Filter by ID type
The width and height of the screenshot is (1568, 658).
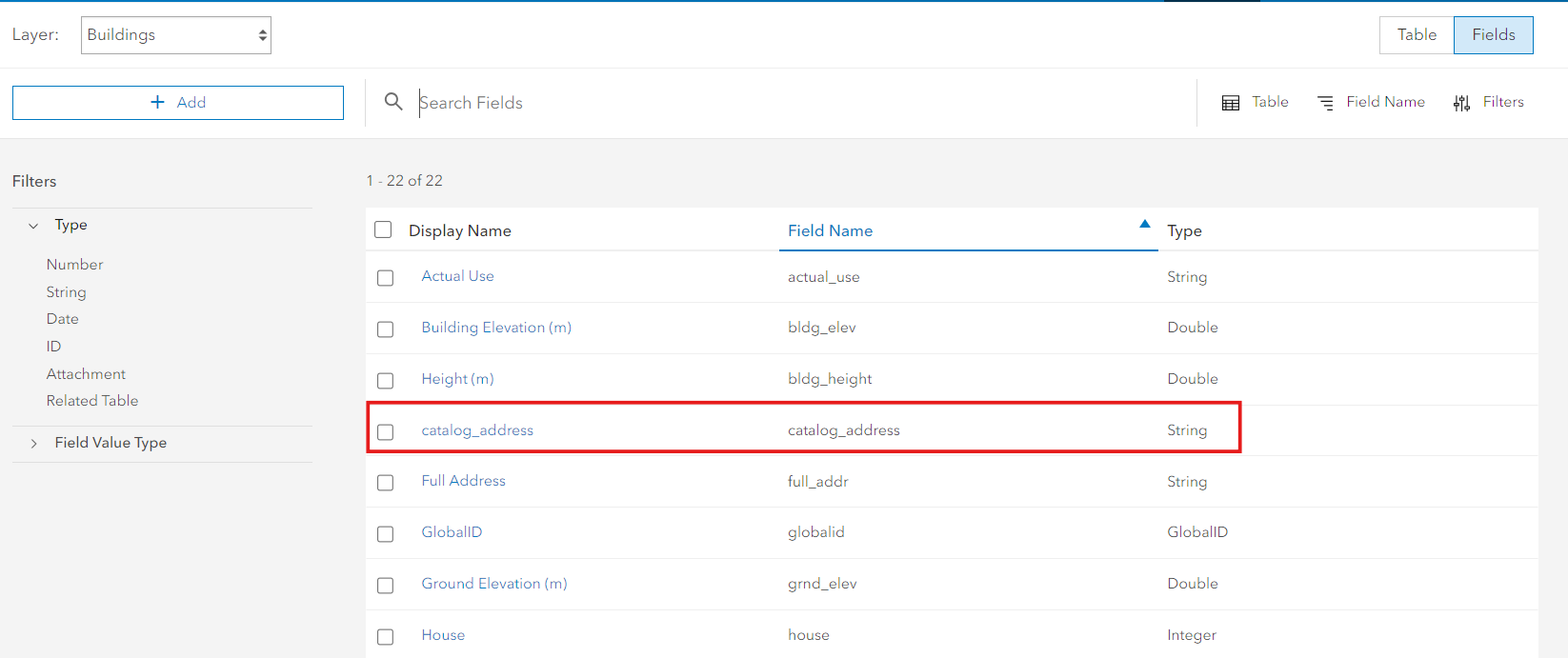coord(53,347)
